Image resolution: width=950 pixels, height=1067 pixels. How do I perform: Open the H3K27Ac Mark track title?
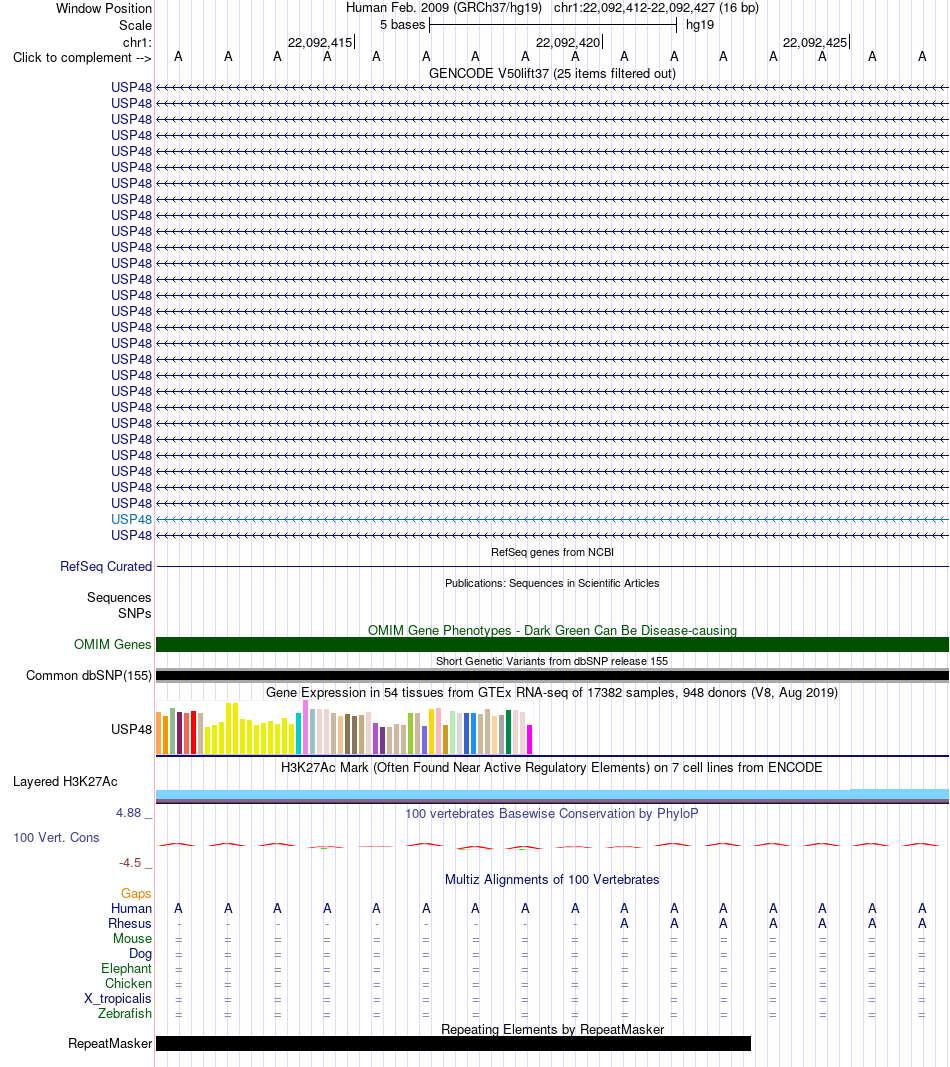click(552, 768)
